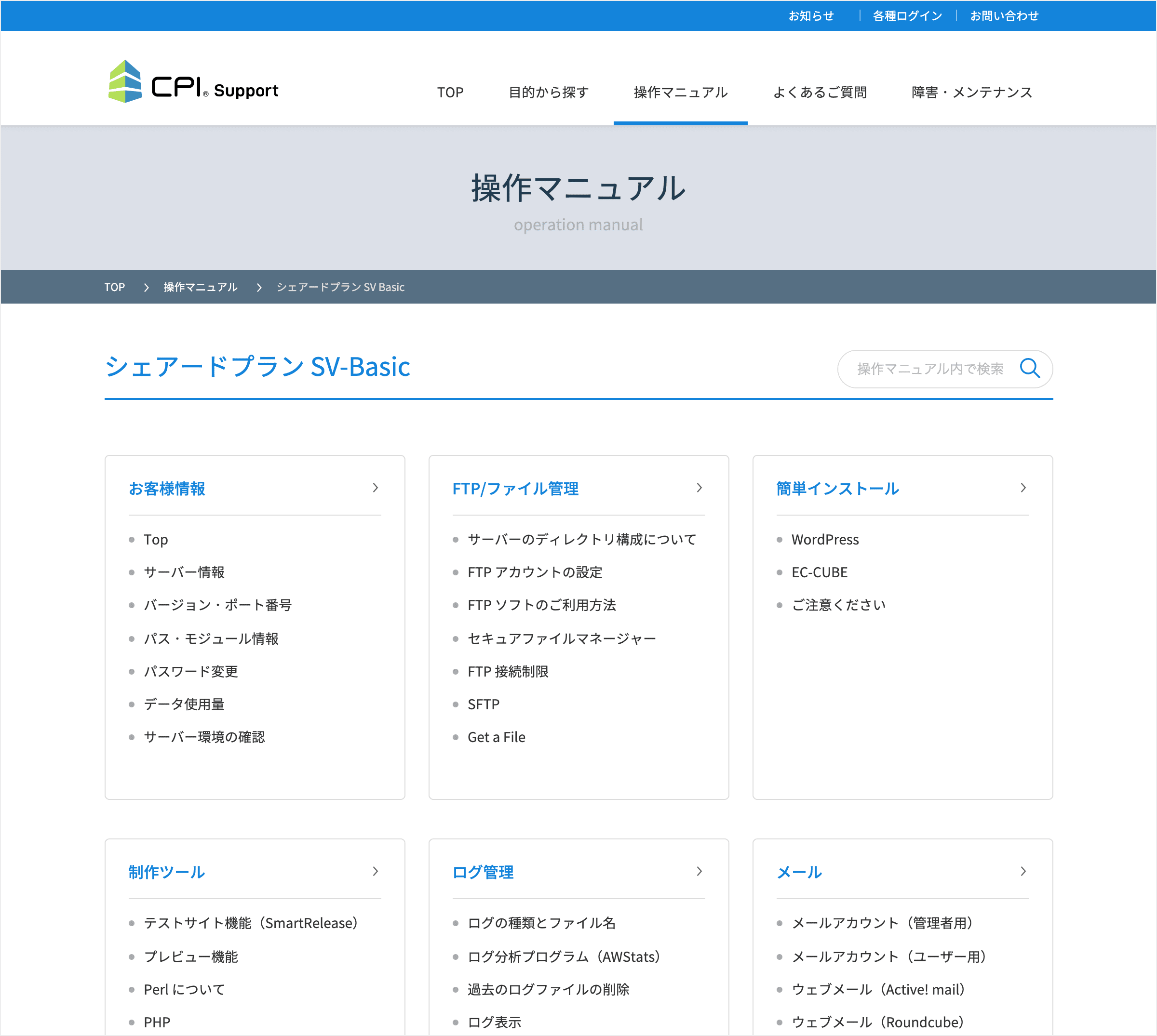This screenshot has height=1036, width=1157.
Task: Expand お客様情報 card chevron arrow
Action: tap(375, 488)
